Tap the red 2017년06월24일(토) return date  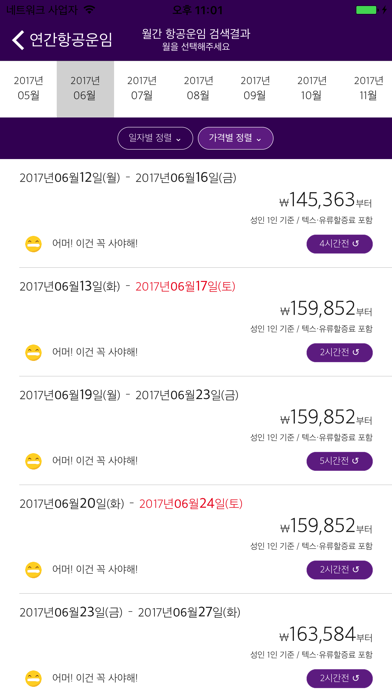tap(191, 504)
